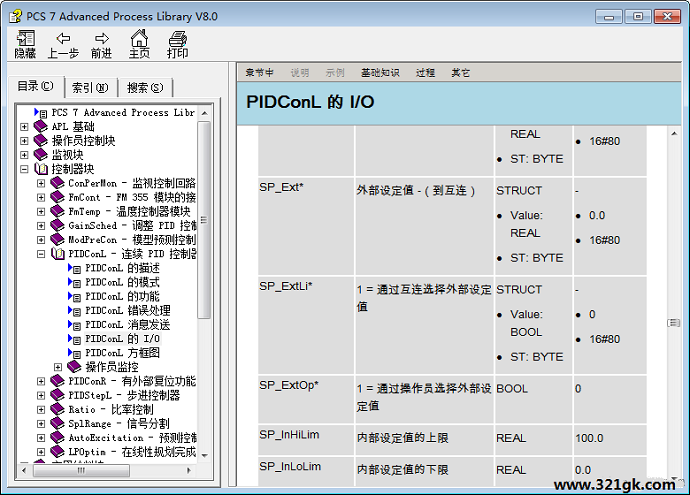Go back with the 上一步 arrow icon

(x=63, y=39)
